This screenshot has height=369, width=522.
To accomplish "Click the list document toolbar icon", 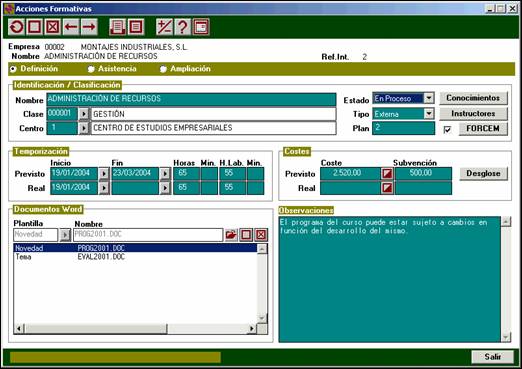I will (x=136, y=27).
